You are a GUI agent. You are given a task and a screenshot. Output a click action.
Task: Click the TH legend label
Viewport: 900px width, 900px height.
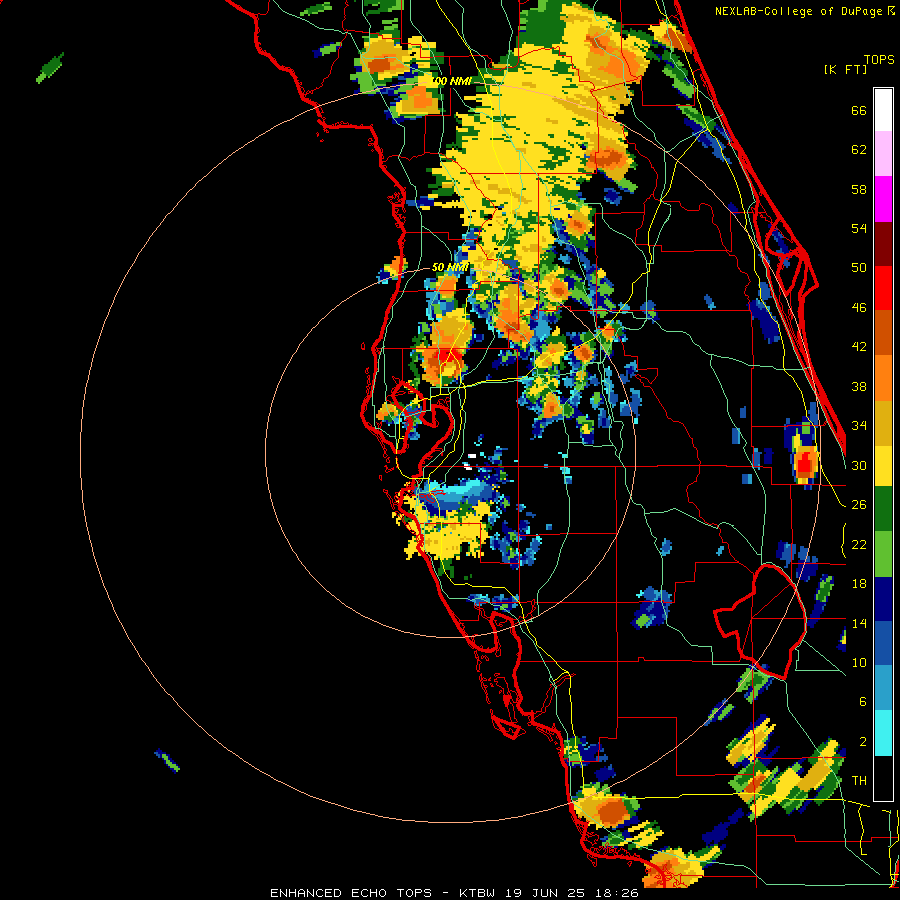(x=859, y=781)
